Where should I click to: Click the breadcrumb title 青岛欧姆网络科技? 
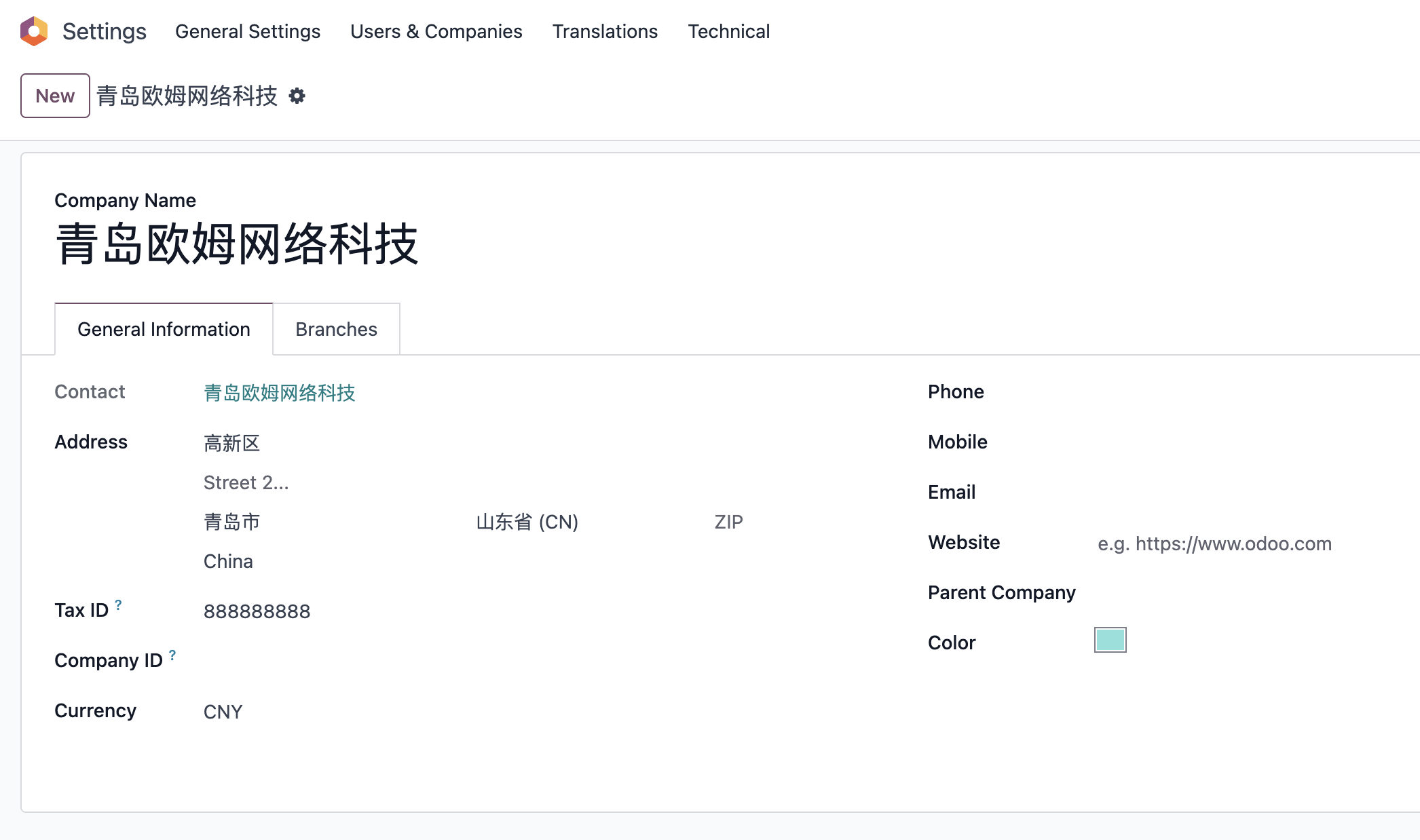point(187,96)
